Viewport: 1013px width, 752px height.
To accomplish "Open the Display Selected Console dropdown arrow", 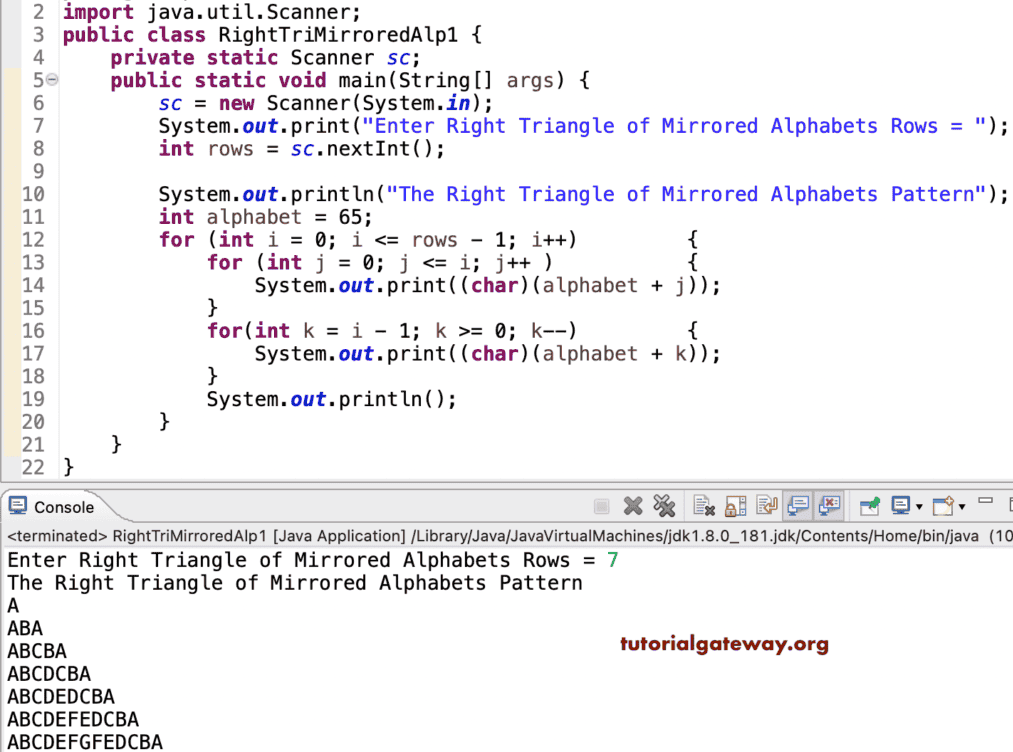I will (919, 507).
